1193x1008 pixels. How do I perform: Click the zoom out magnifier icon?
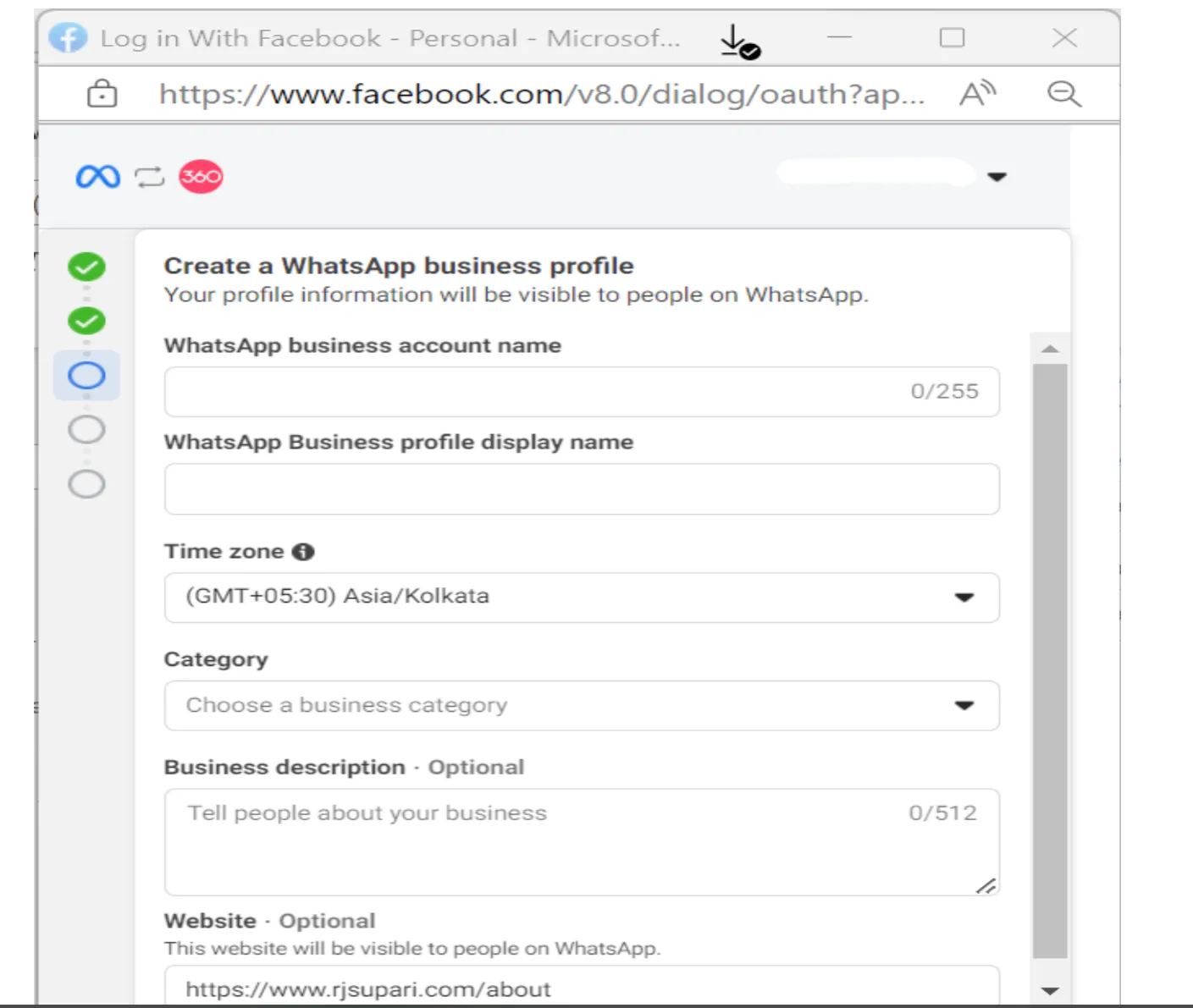(x=1064, y=93)
